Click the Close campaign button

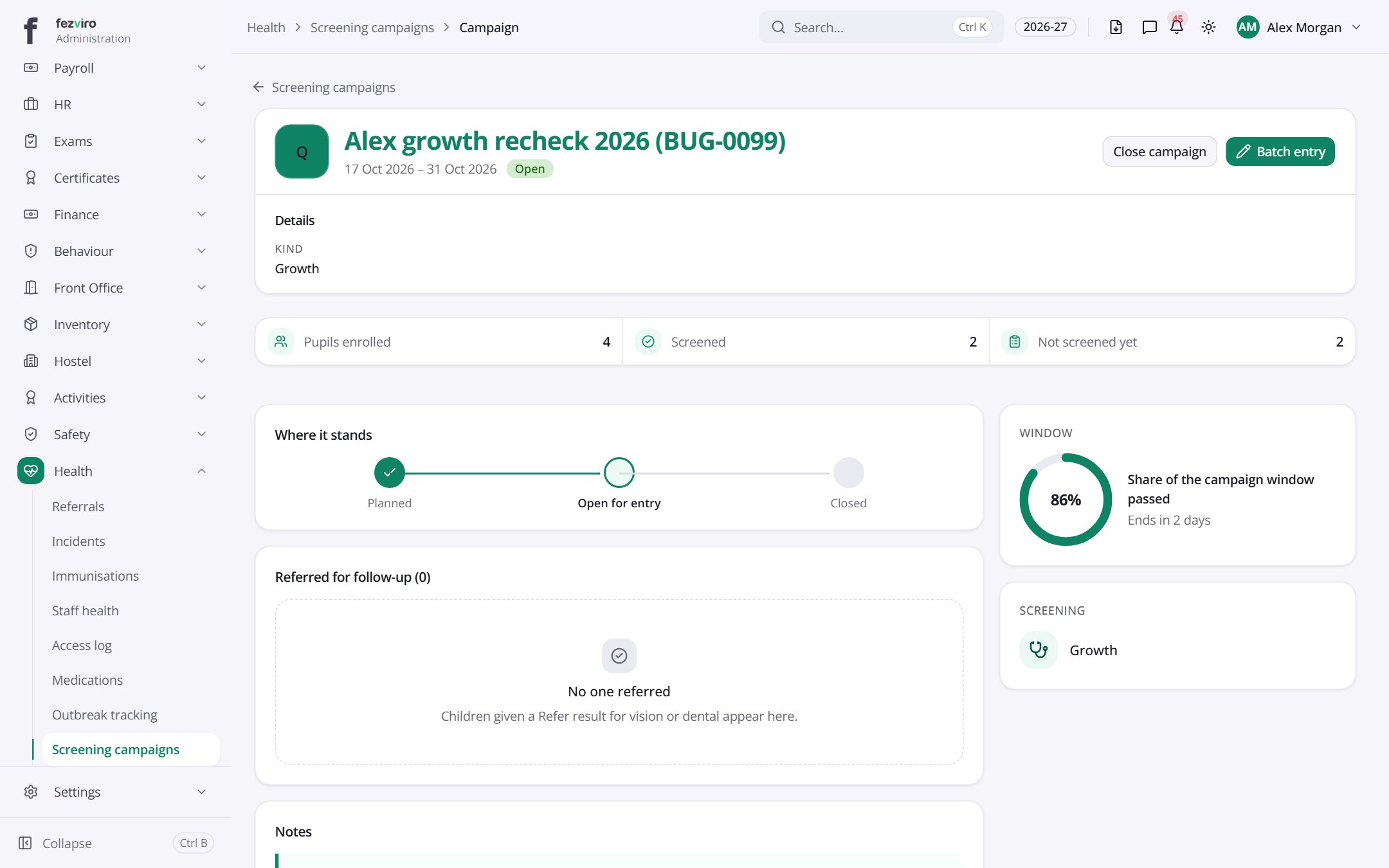(x=1159, y=152)
